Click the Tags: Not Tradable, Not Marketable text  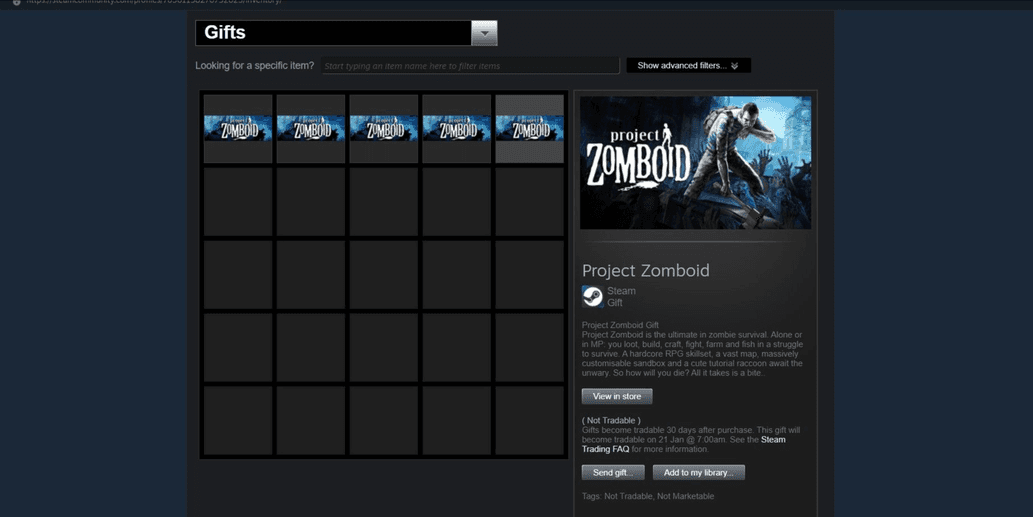coord(648,496)
